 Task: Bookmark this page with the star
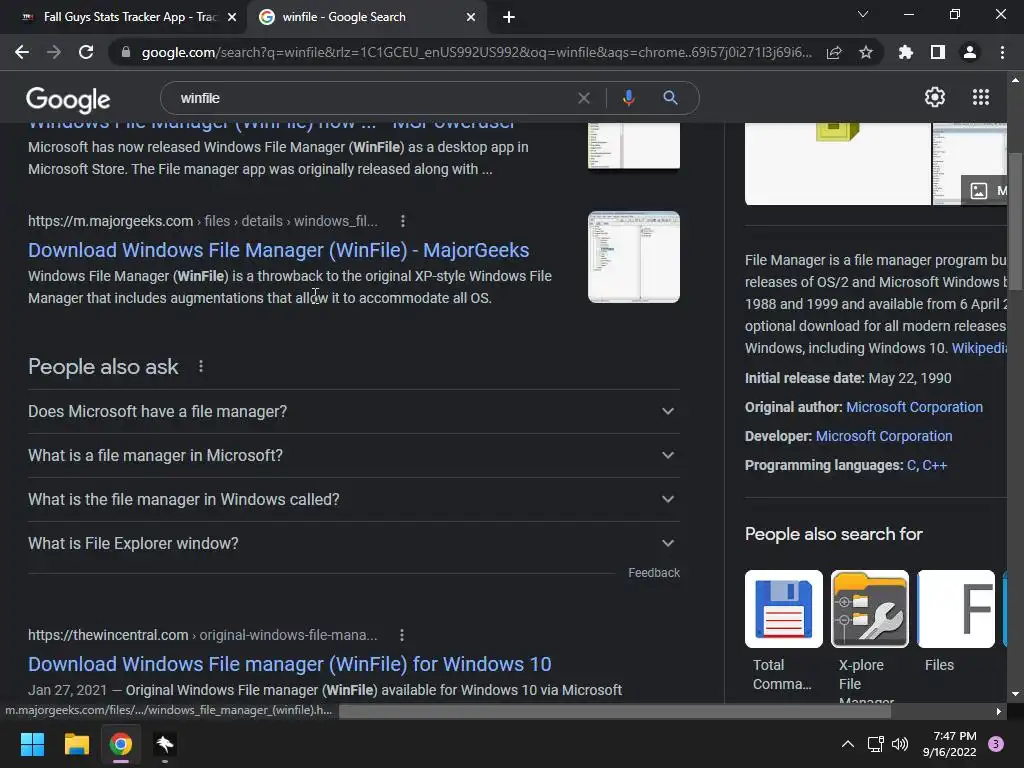[x=866, y=52]
